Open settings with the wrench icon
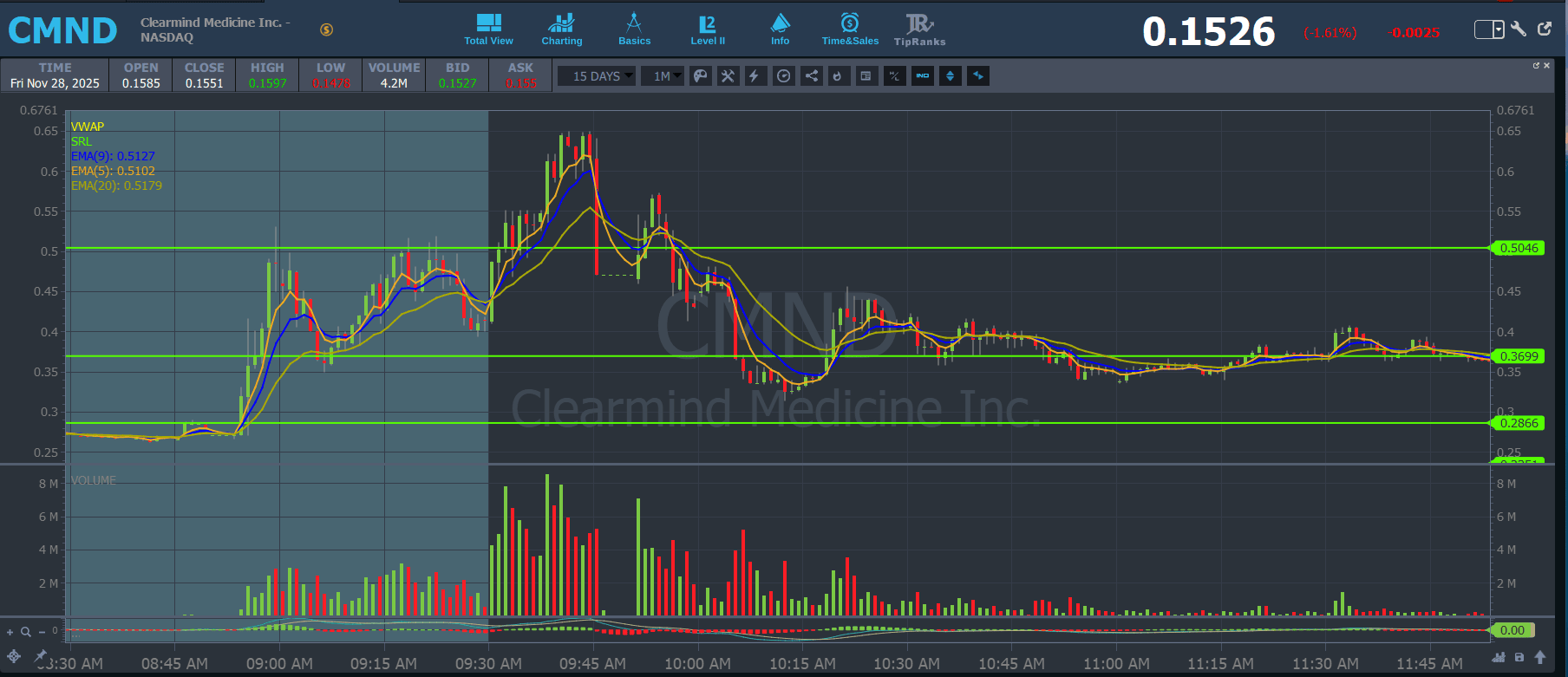This screenshot has height=677, width=1568. click(1519, 29)
